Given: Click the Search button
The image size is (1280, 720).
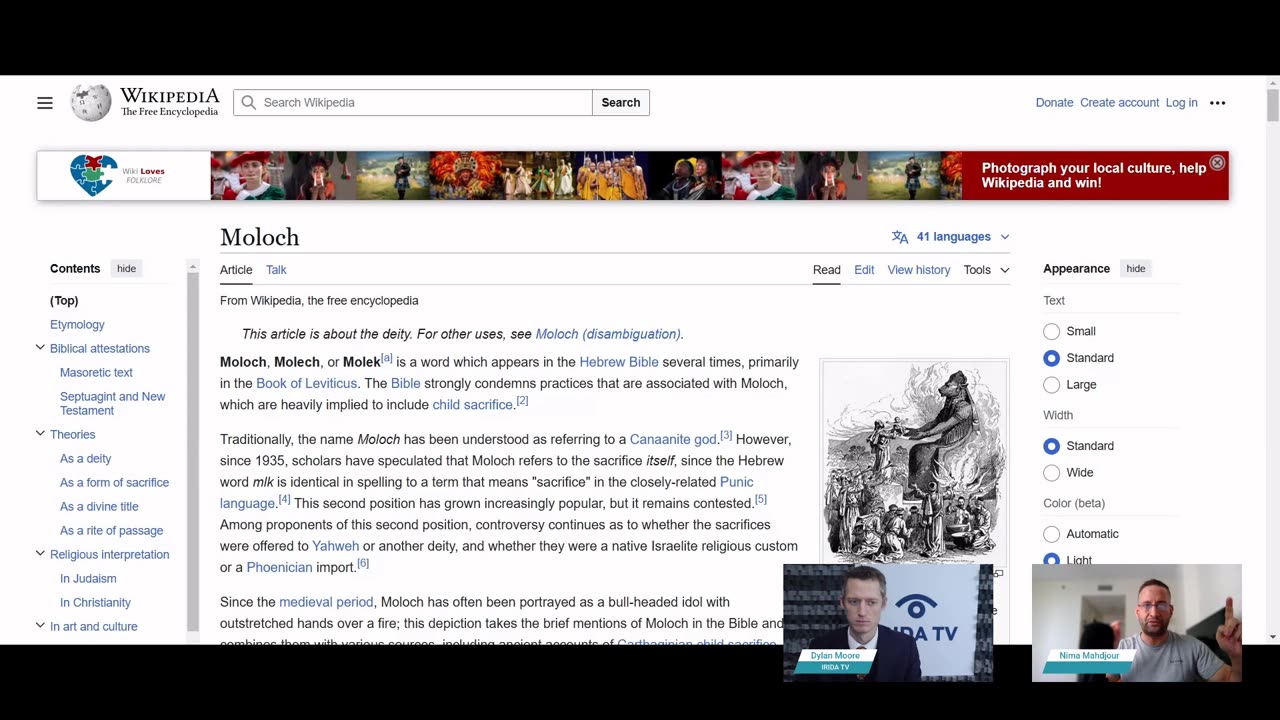Looking at the screenshot, I should click(621, 102).
